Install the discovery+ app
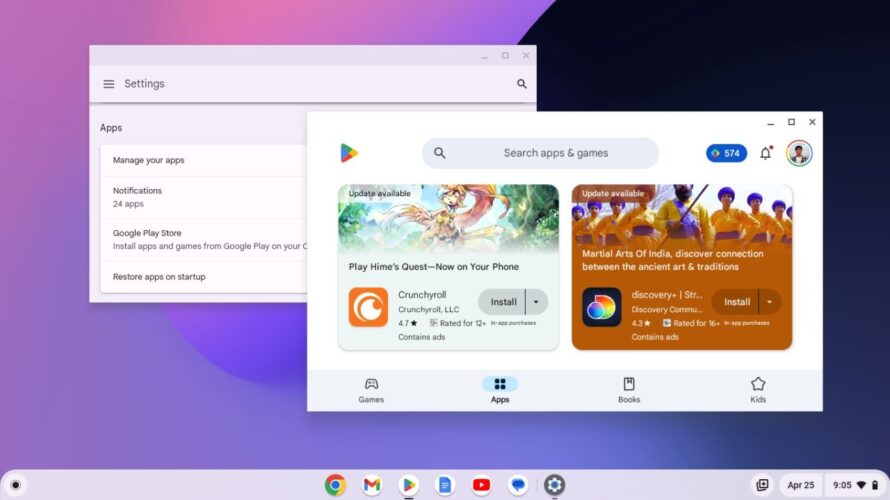The width and height of the screenshot is (890, 500). pos(736,302)
